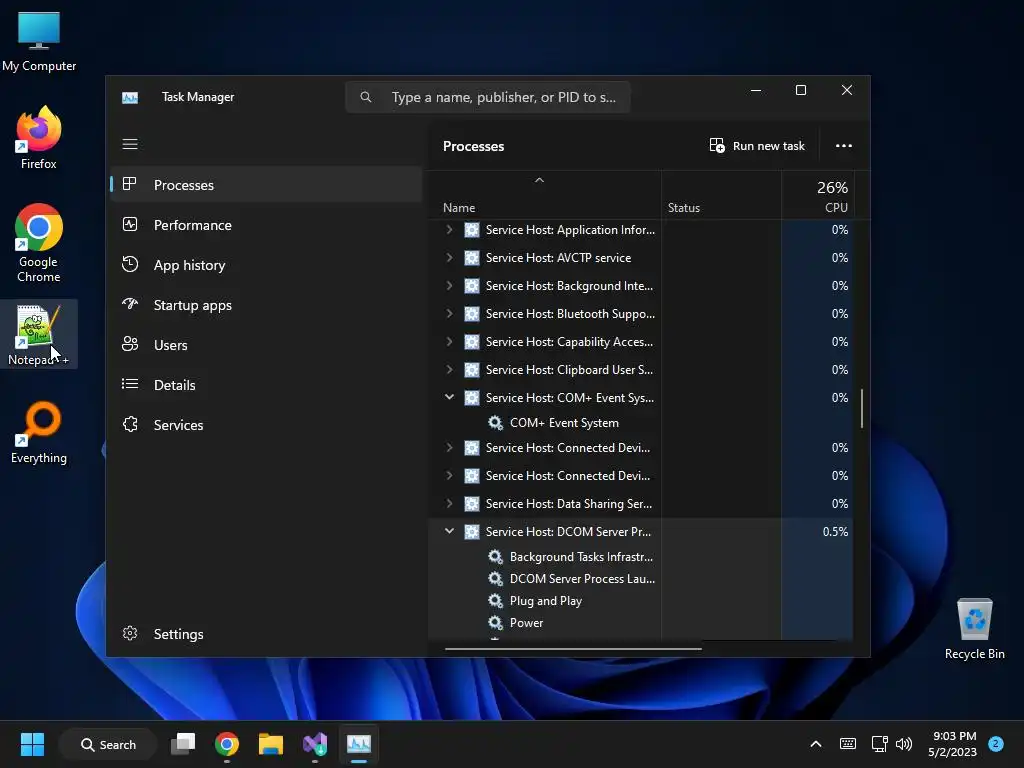The image size is (1024, 768).
Task: Click the search magnifier icon in Task Manager
Action: tap(366, 97)
